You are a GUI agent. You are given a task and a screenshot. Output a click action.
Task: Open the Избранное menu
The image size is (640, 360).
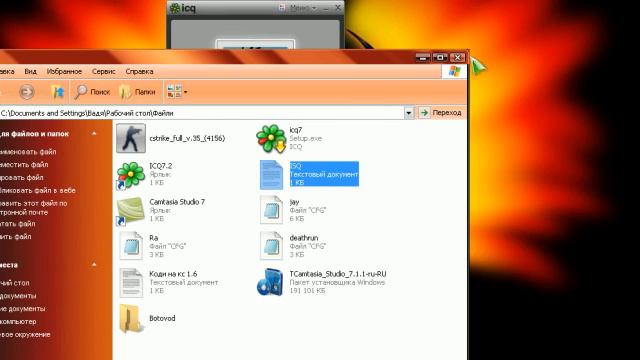(64, 71)
